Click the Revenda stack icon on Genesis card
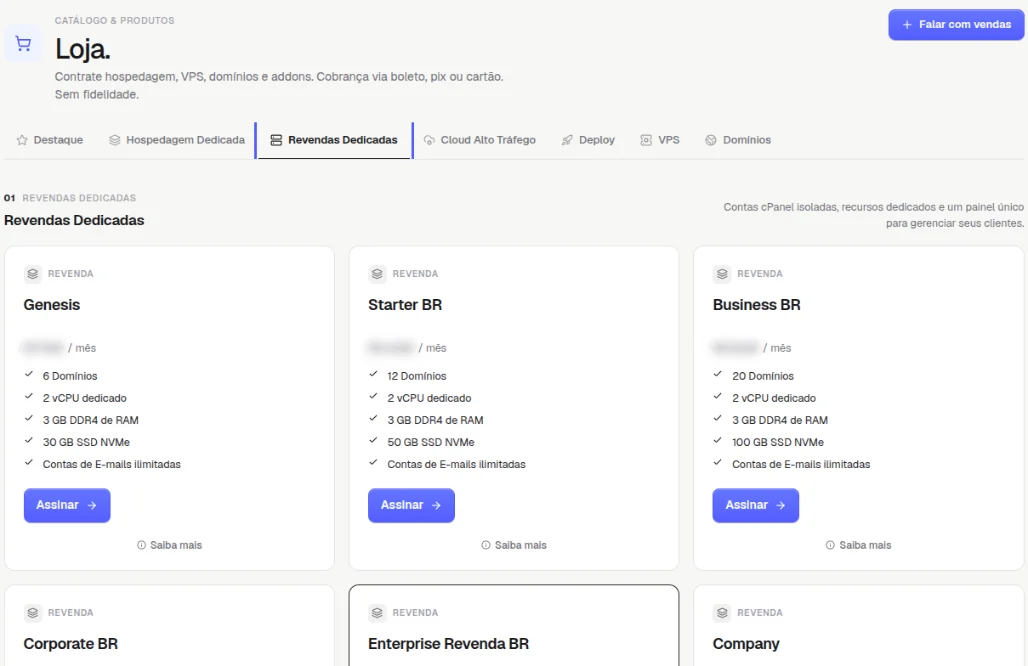 [x=33, y=274]
